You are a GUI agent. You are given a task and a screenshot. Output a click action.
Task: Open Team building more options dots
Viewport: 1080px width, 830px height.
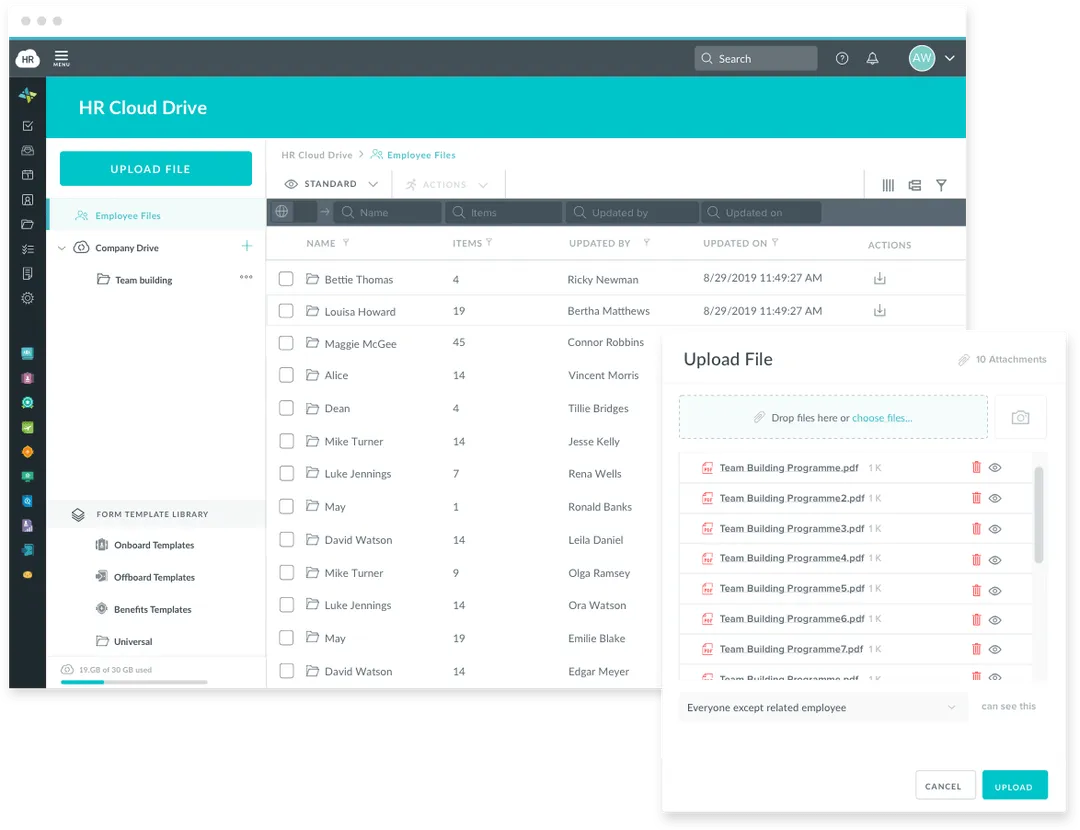pos(246,277)
